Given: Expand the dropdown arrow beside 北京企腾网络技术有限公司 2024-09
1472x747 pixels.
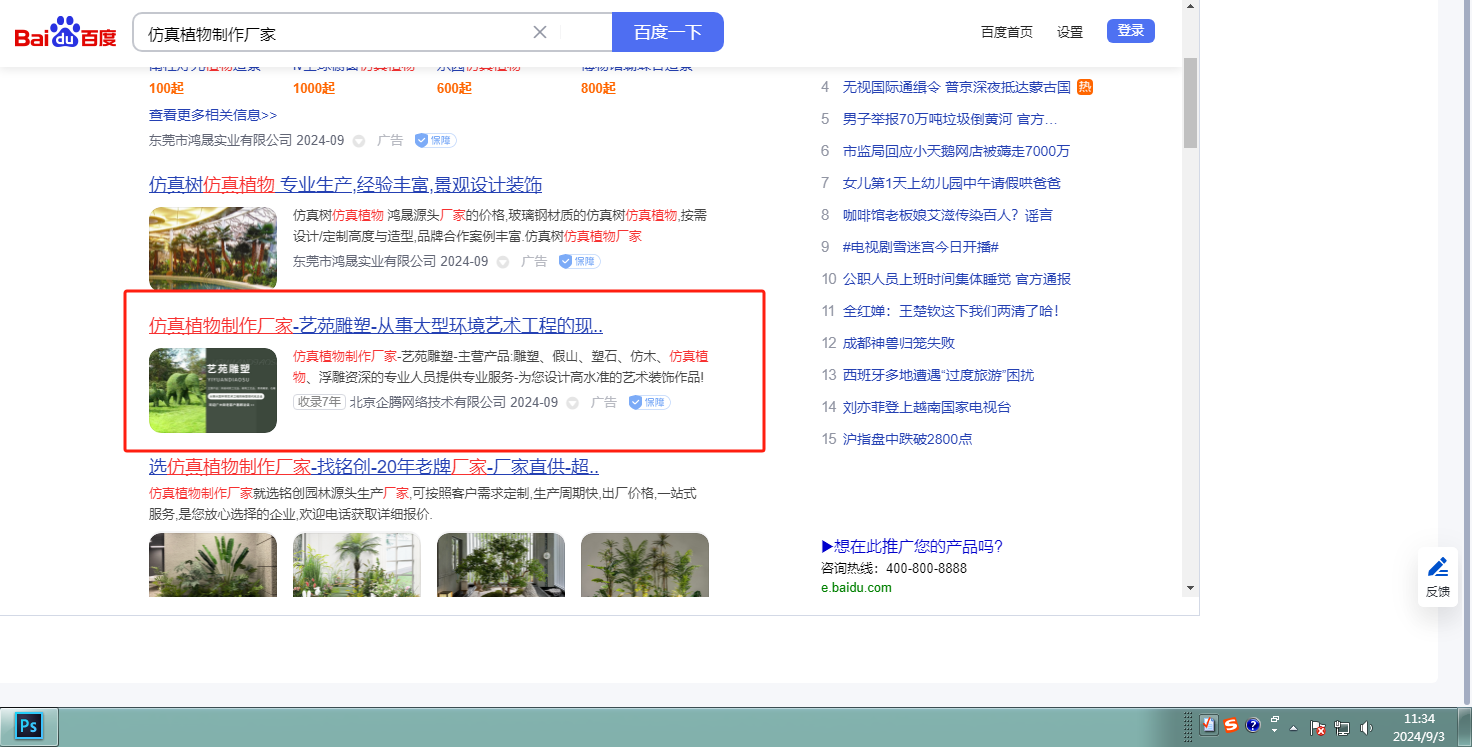Looking at the screenshot, I should pos(573,403).
